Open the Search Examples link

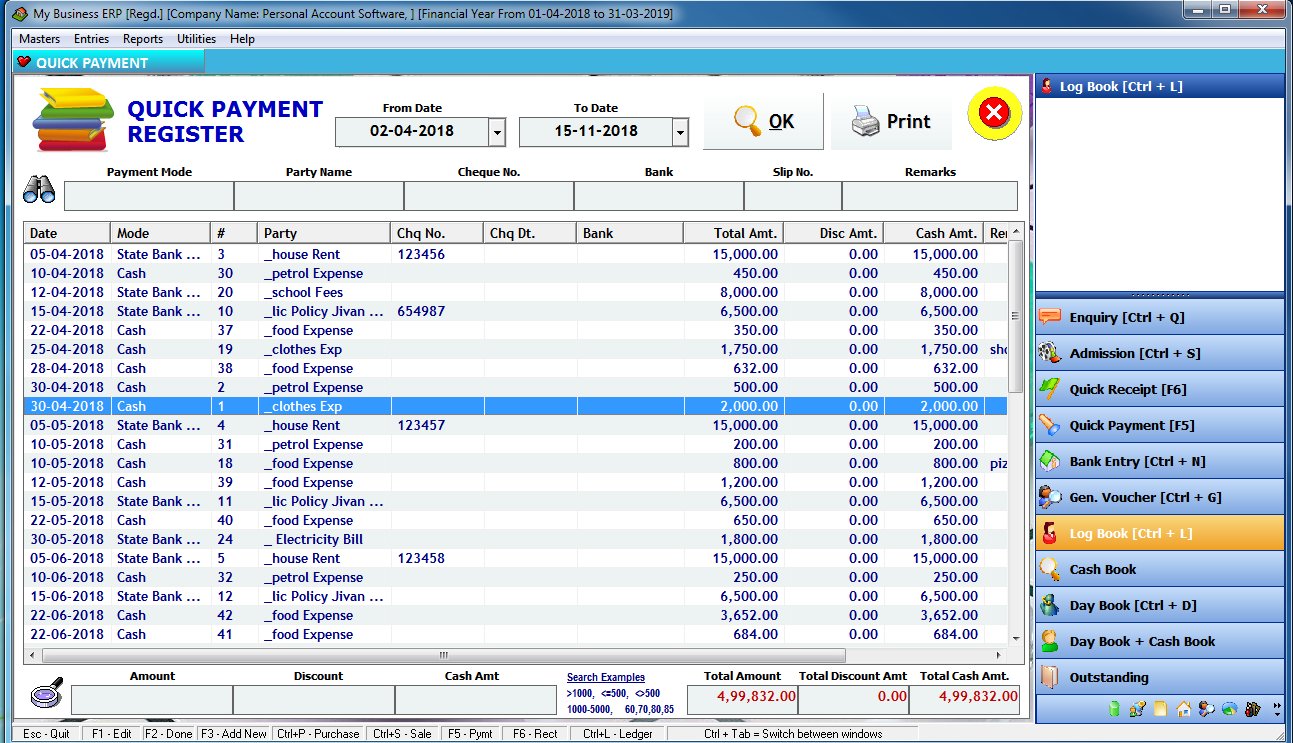(x=606, y=677)
